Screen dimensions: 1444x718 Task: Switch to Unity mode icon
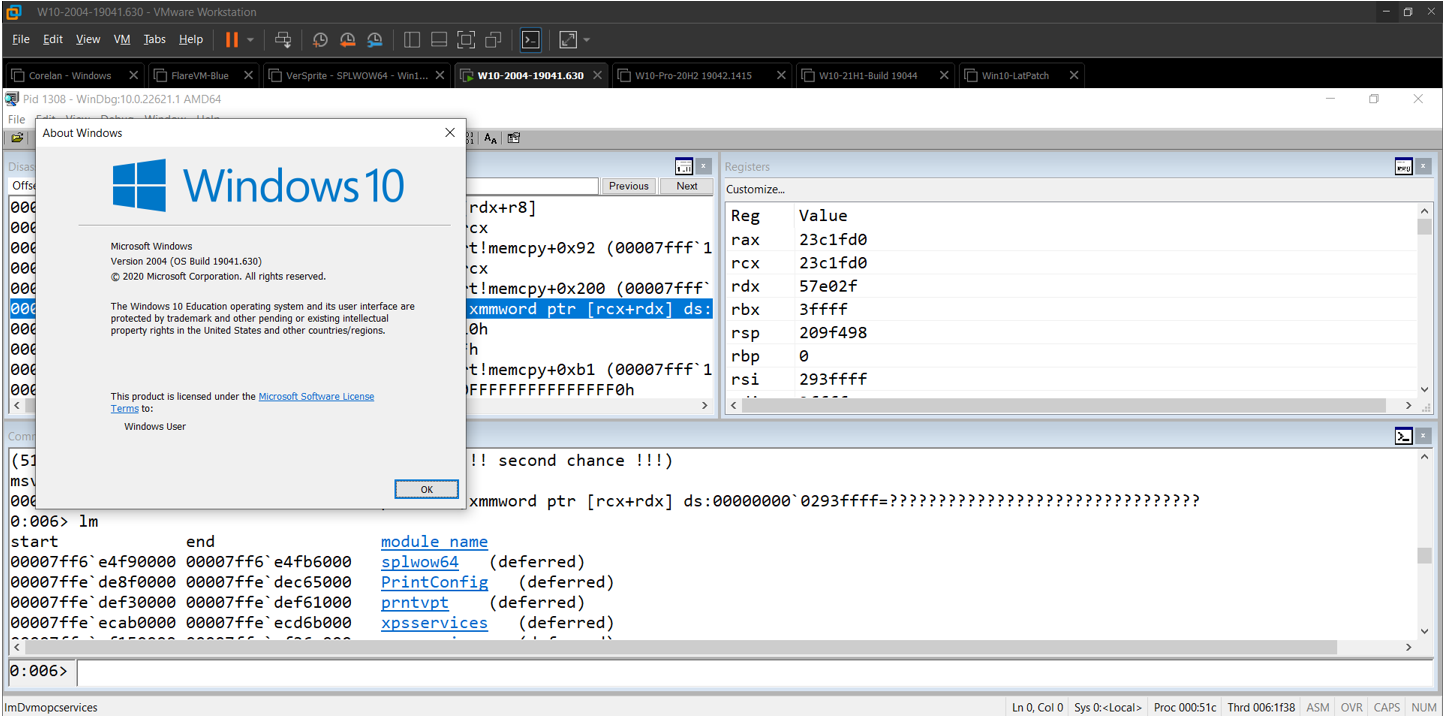[x=493, y=40]
